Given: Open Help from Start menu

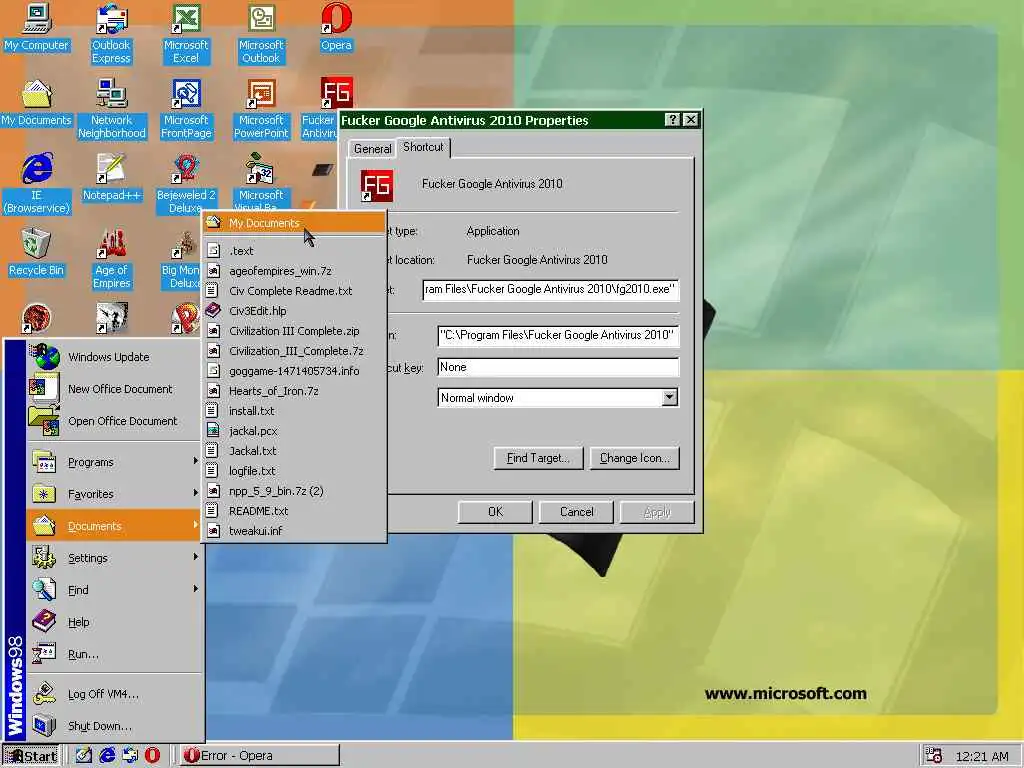Looking at the screenshot, I should click(x=114, y=622).
